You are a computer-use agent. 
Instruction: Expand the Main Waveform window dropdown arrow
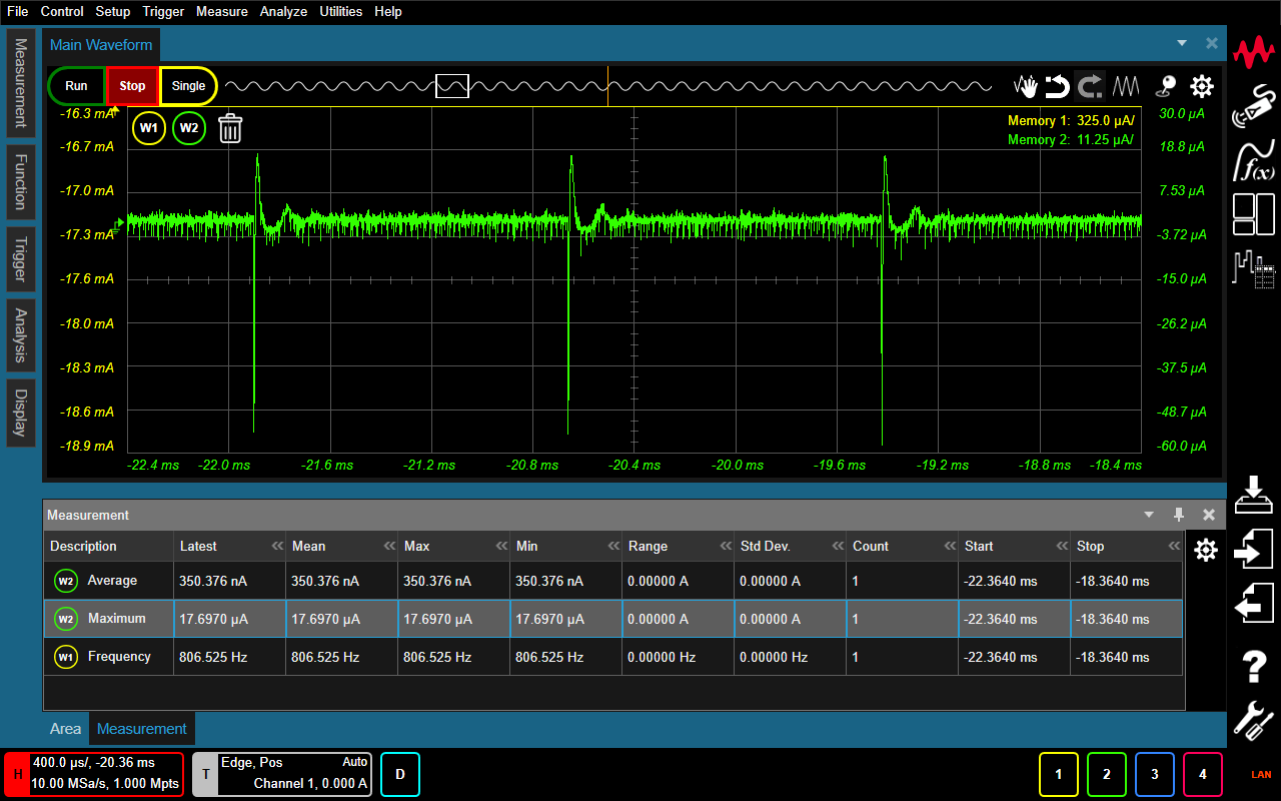point(1182,43)
